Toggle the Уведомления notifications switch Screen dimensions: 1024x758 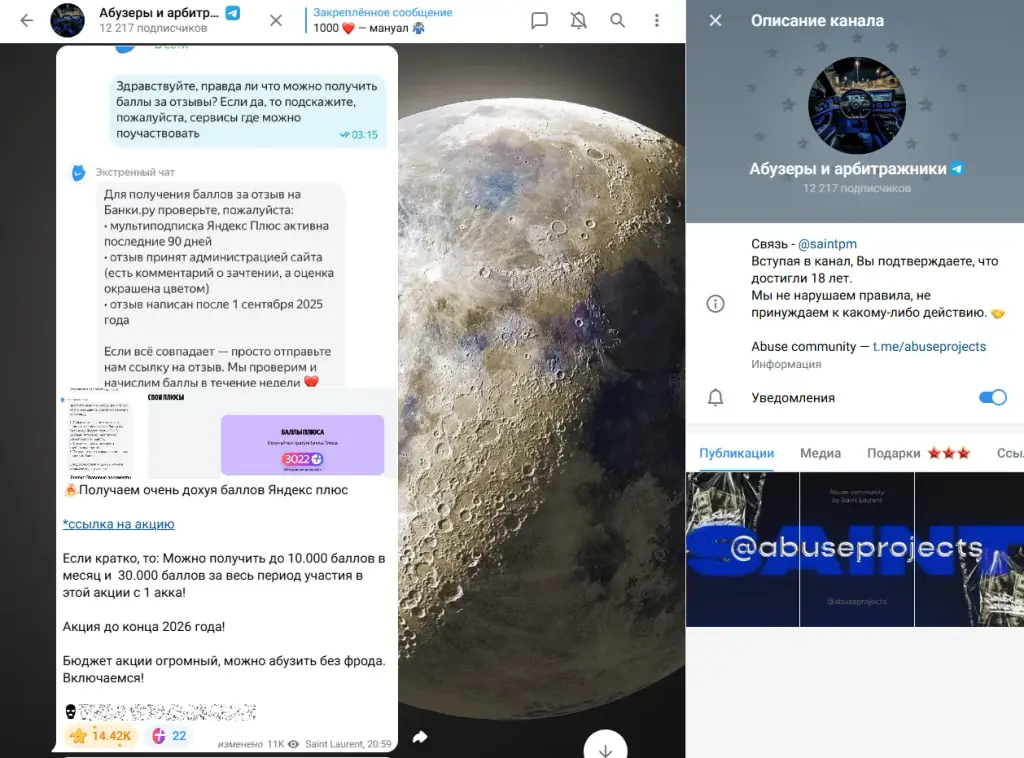(x=993, y=398)
